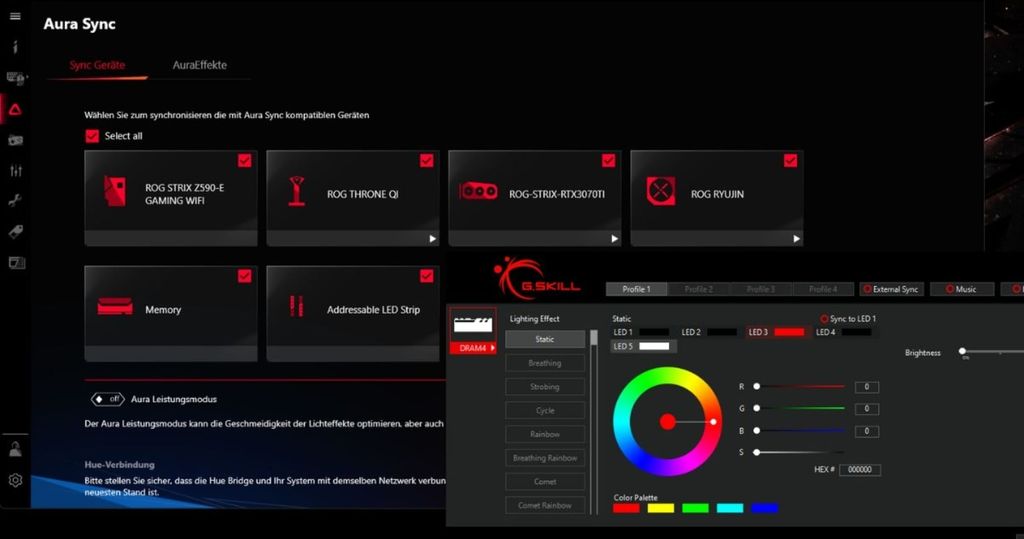Uncheck the ROG RYUJIN checkbox

pos(790,161)
